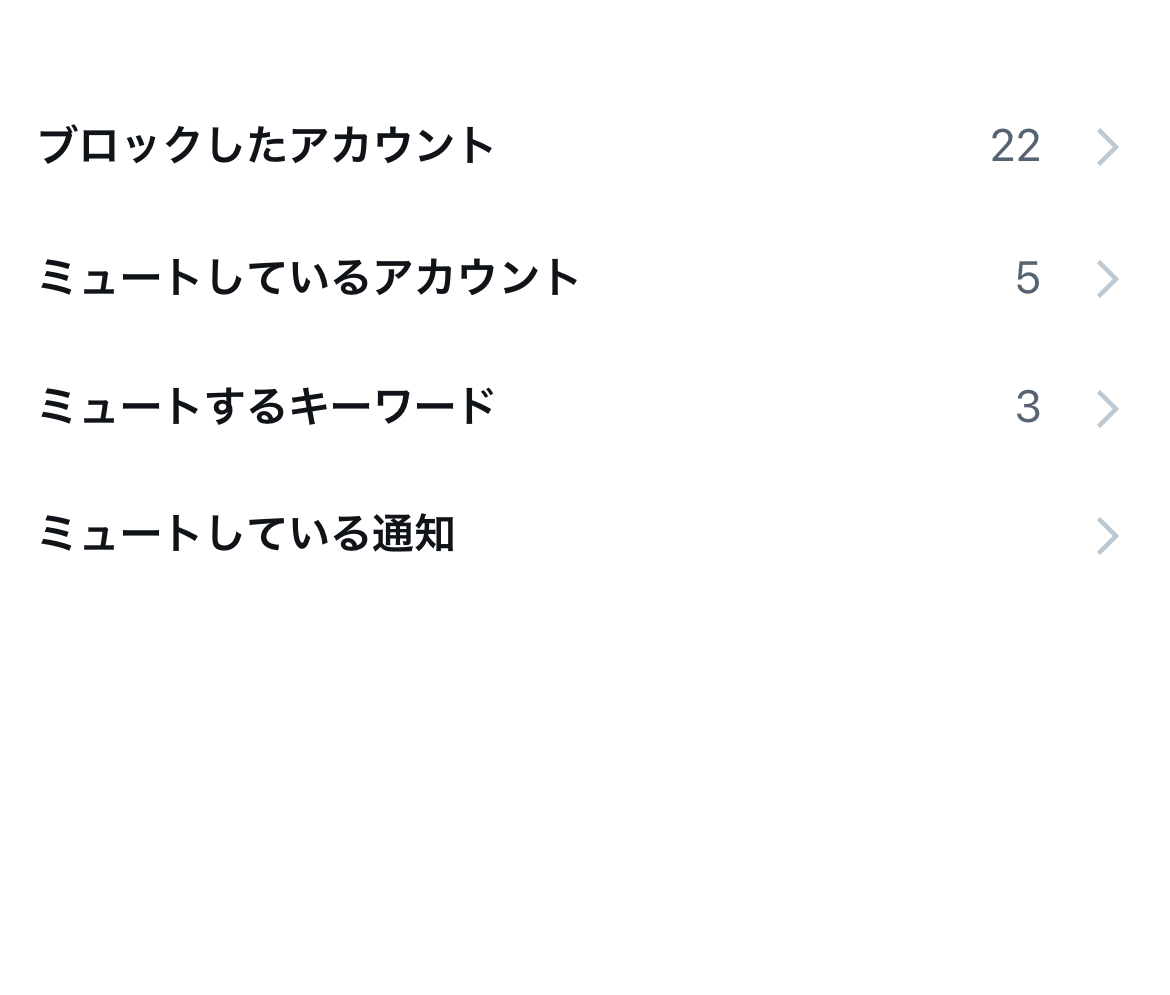1170x995 pixels.
Task: Tap the ミュートしている通知 label
Action: 246,534
